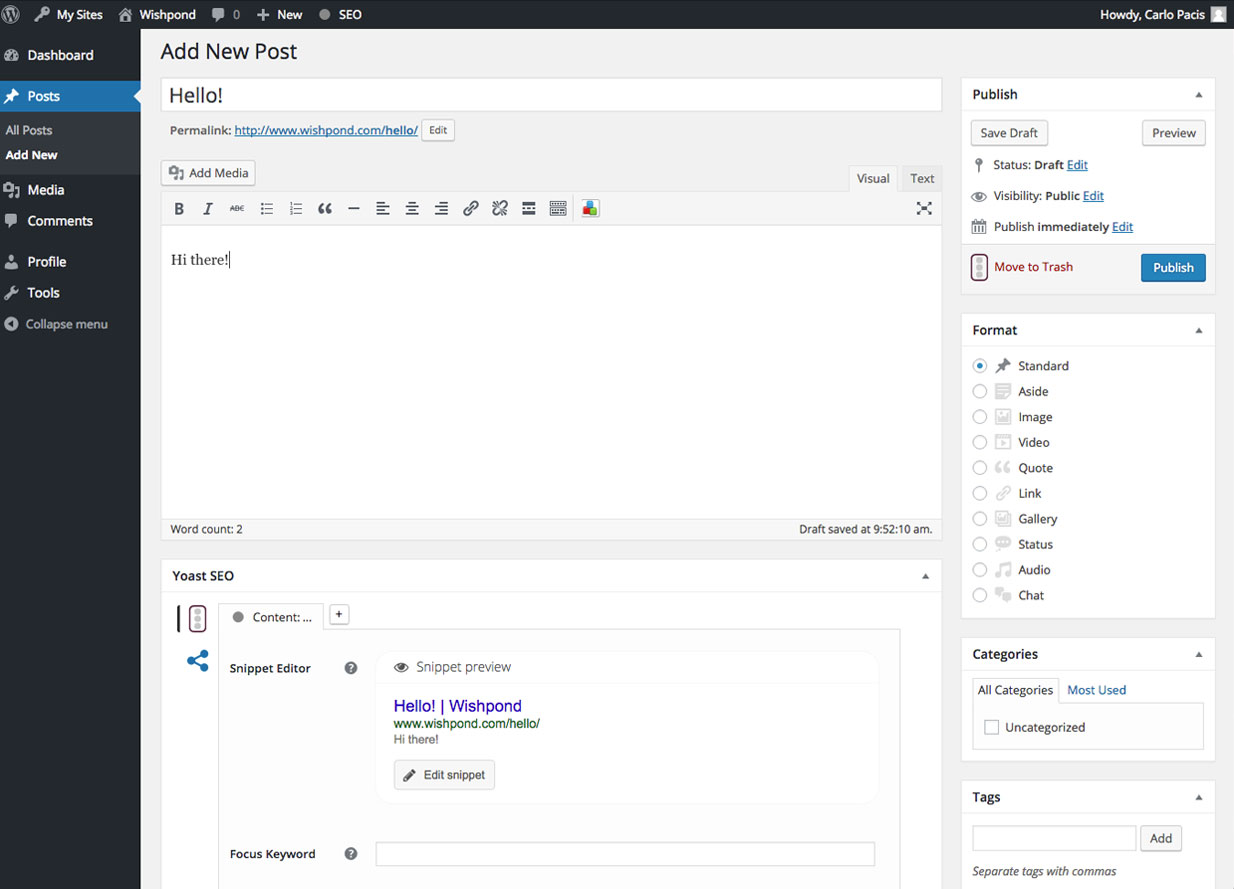The image size is (1234, 889).
Task: Open the New dropdown in the admin bar
Action: click(279, 14)
